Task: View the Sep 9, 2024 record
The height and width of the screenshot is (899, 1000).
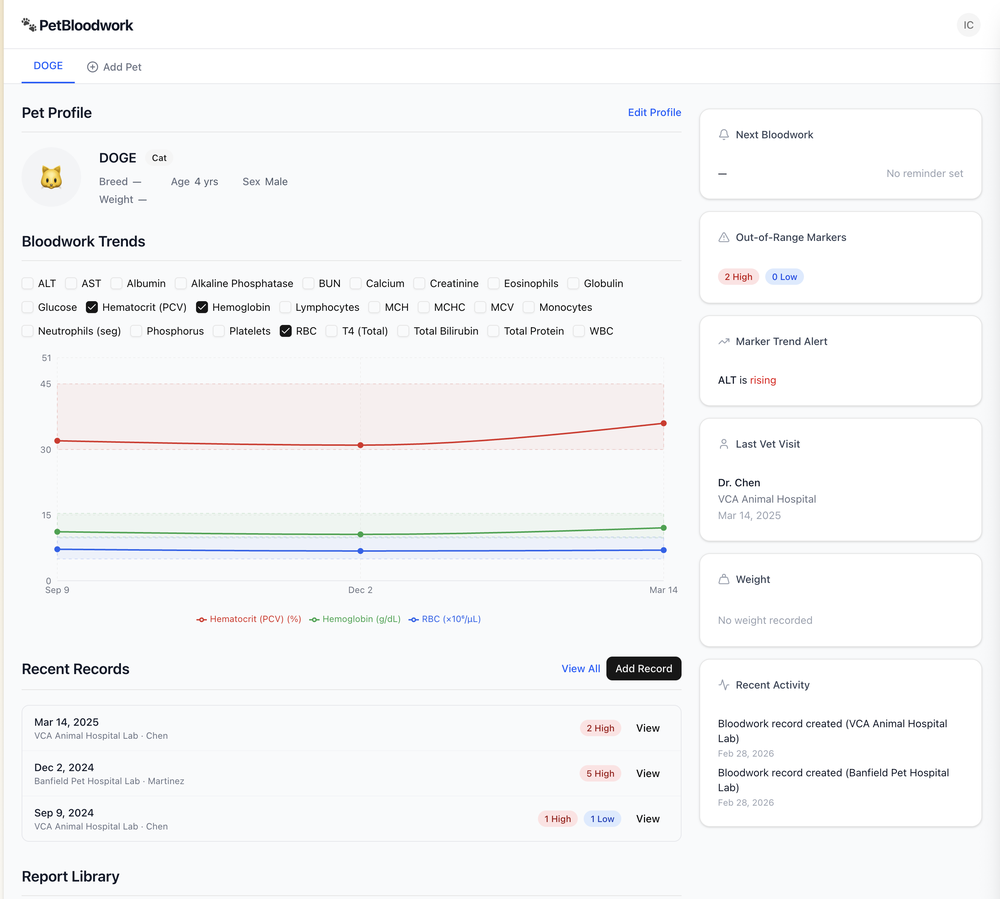Action: click(647, 819)
